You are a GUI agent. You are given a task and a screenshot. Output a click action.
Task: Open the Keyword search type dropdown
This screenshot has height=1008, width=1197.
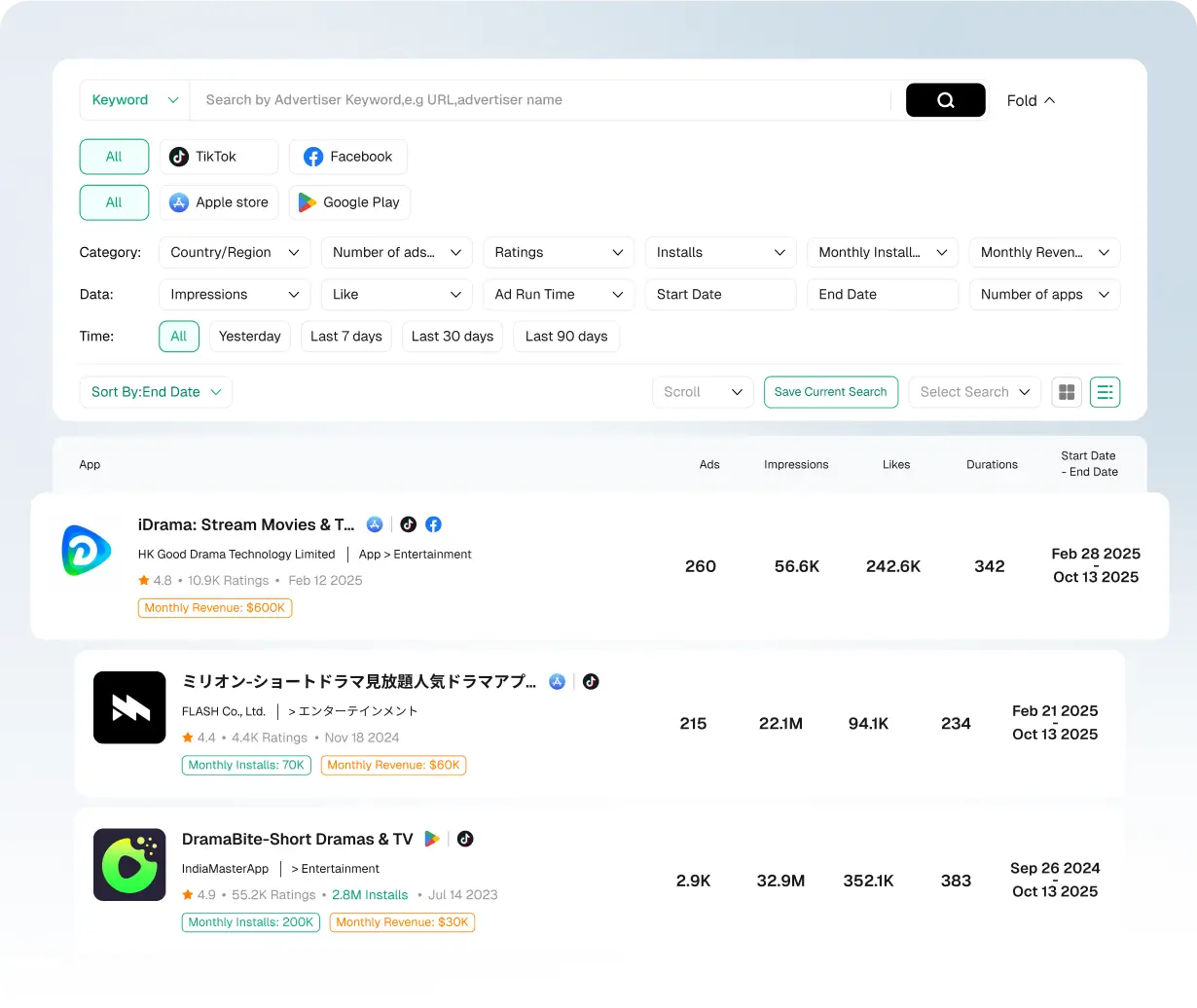(x=134, y=100)
